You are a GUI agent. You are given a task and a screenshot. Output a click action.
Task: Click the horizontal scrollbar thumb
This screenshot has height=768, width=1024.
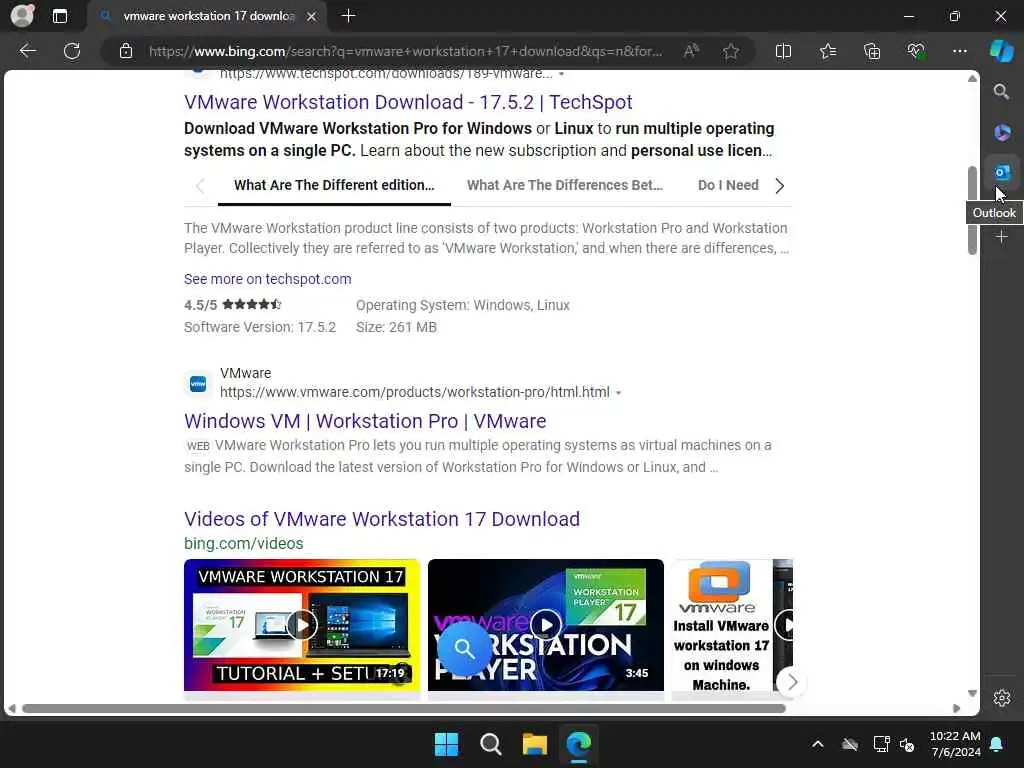point(404,709)
